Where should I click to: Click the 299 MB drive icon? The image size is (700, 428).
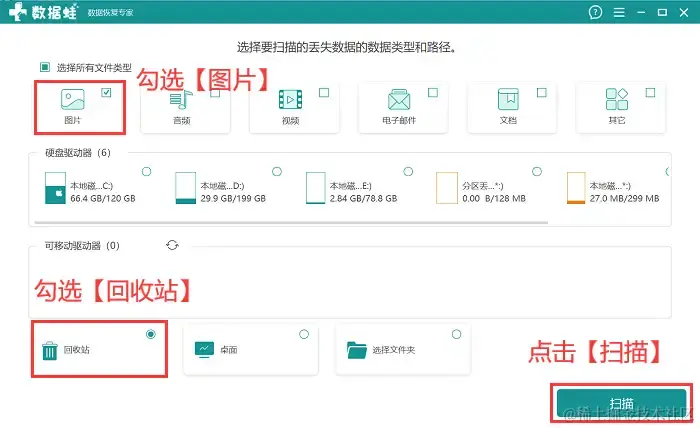click(x=576, y=188)
